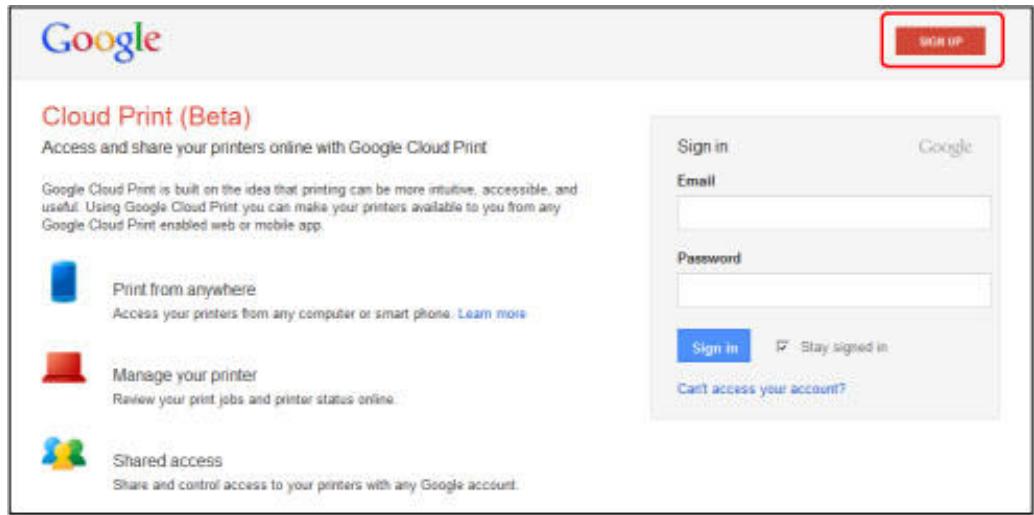Click the grey Google logo in sign-in box
The width and height of the screenshot is (1034, 515).
[x=945, y=147]
